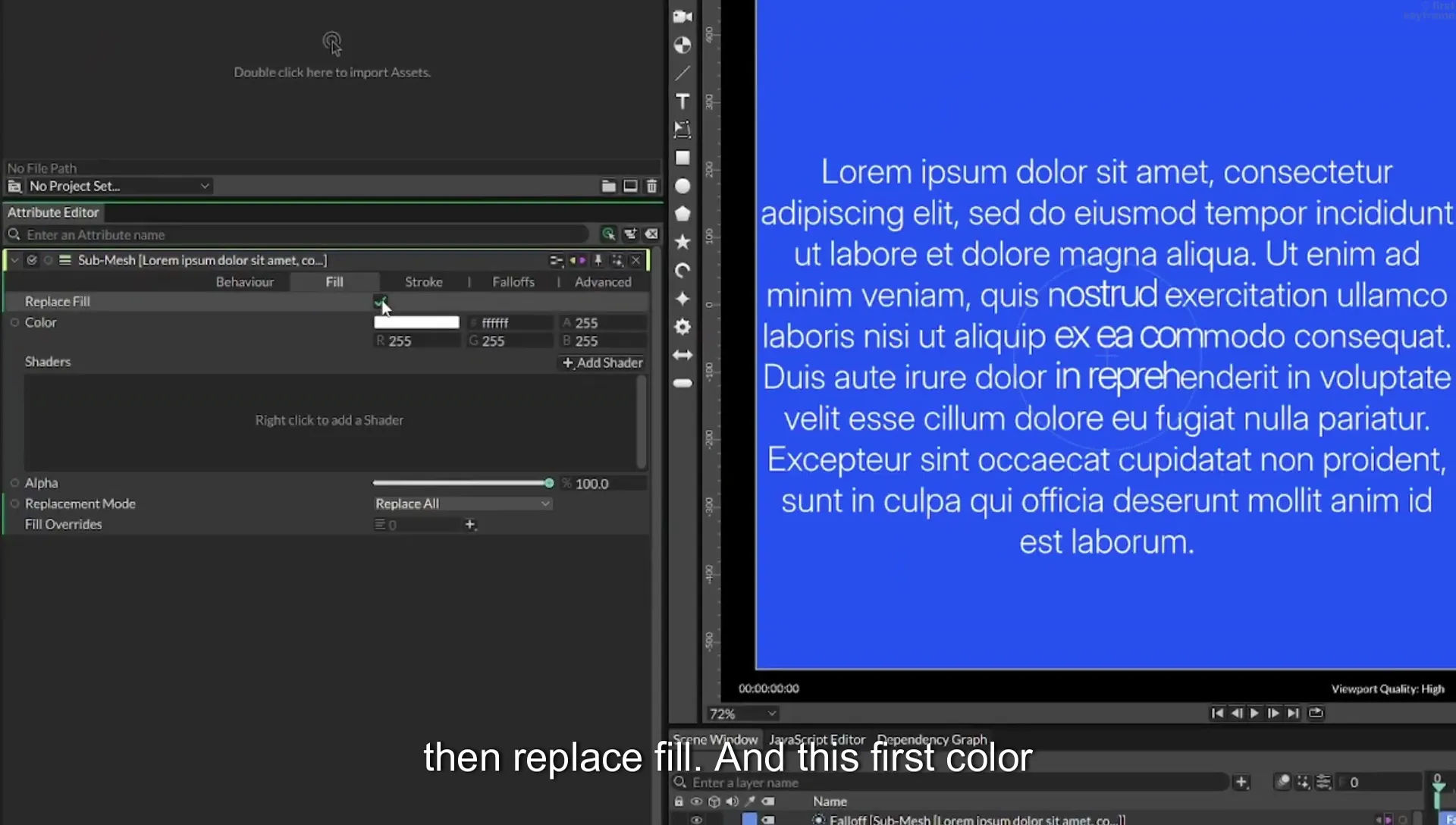Open the JavaScript Editor tab
Viewport: 1456px width, 825px height.
(x=817, y=739)
